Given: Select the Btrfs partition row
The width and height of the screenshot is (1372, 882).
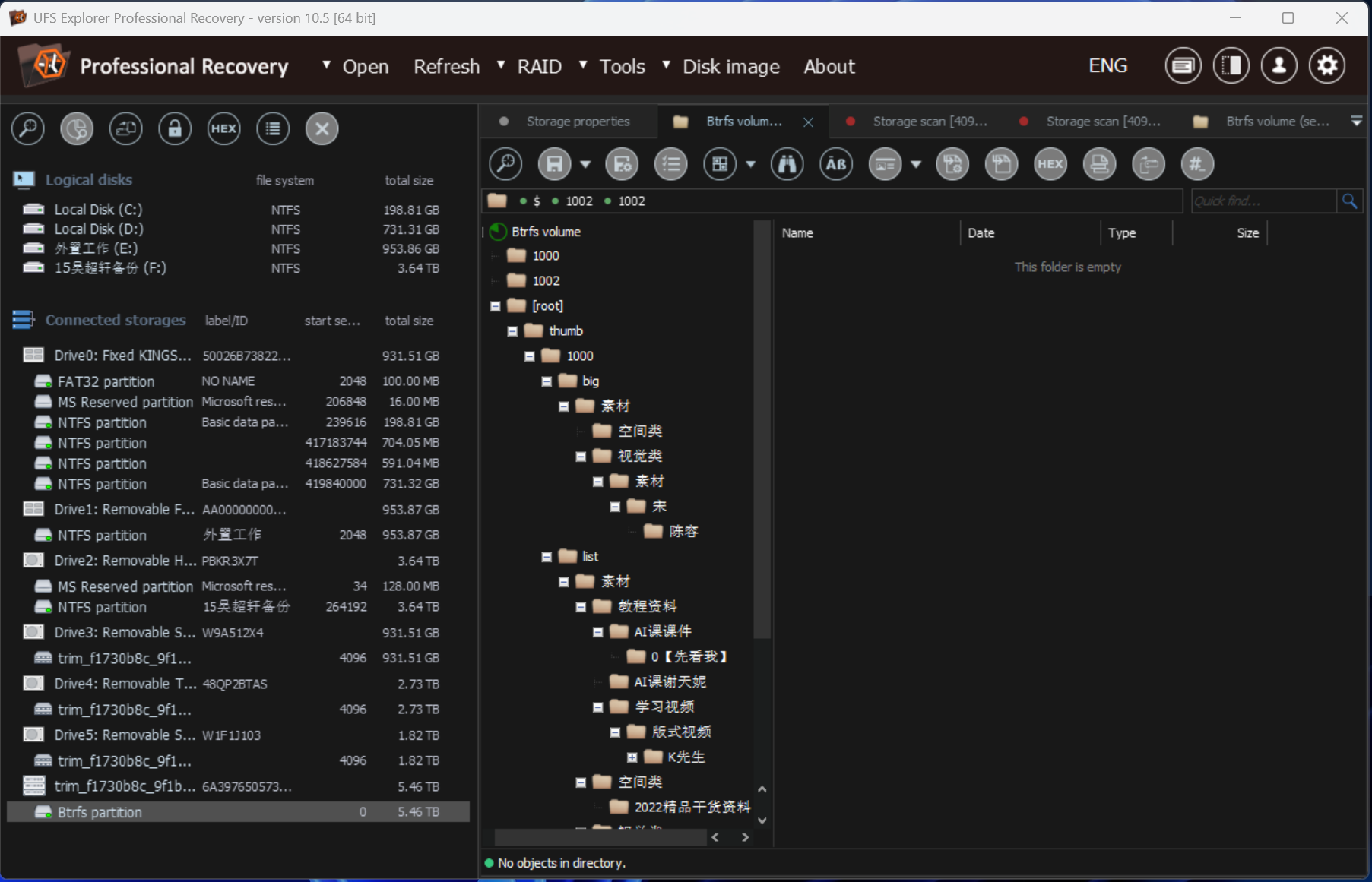Looking at the screenshot, I should coord(238,812).
